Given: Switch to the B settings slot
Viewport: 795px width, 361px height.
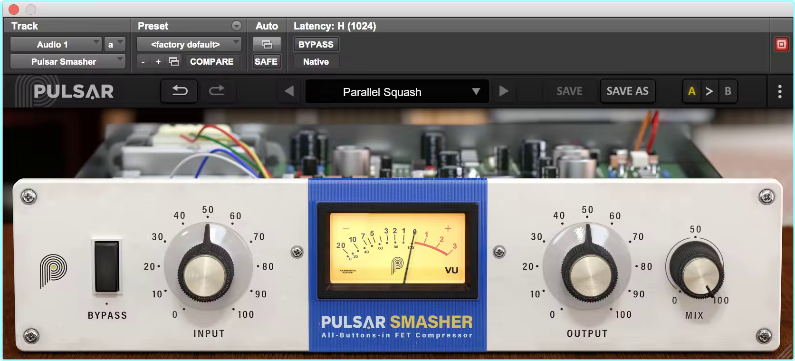Looking at the screenshot, I should pos(728,91).
